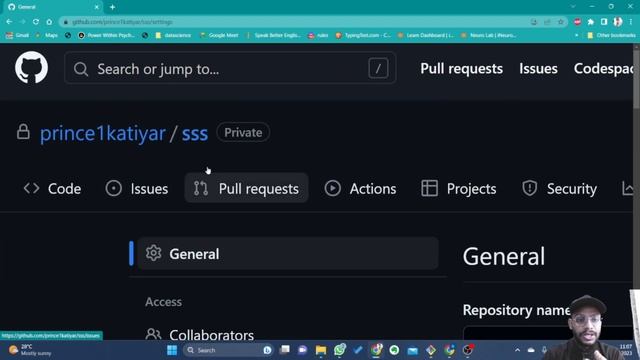Click the Private visibility badge
This screenshot has height=360, width=640.
coord(243,133)
